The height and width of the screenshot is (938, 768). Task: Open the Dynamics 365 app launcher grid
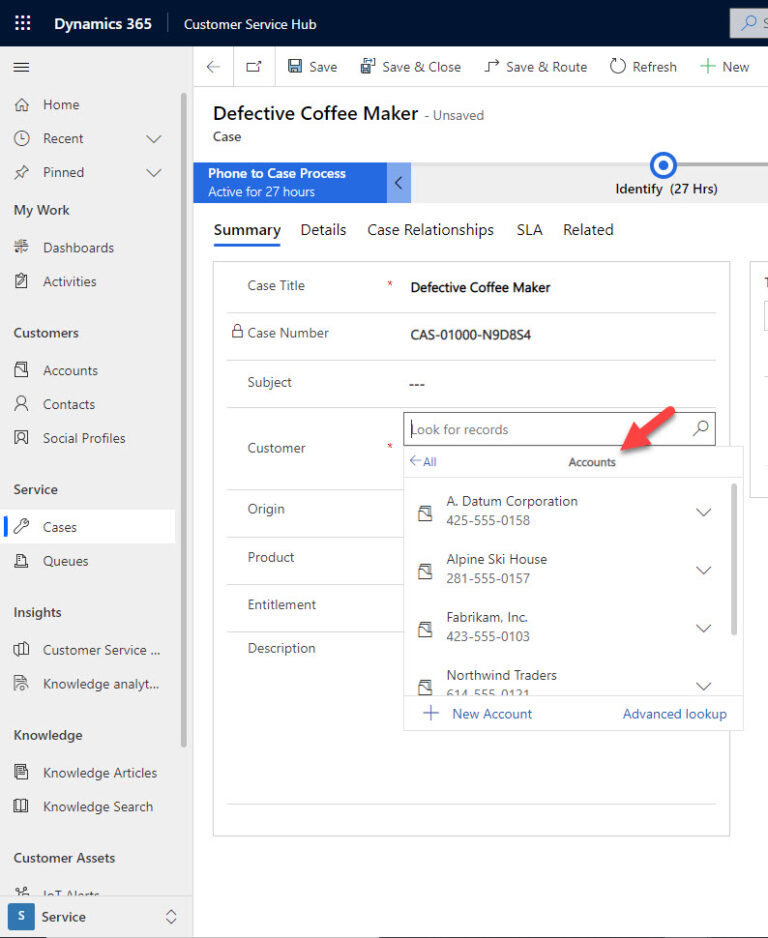tap(23, 23)
